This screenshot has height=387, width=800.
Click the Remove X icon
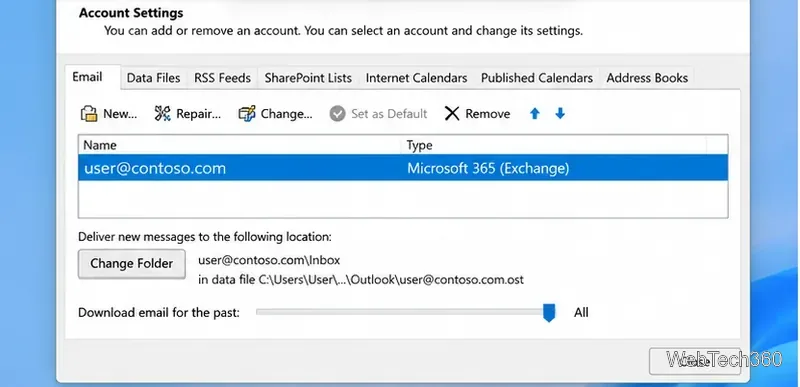(452, 113)
